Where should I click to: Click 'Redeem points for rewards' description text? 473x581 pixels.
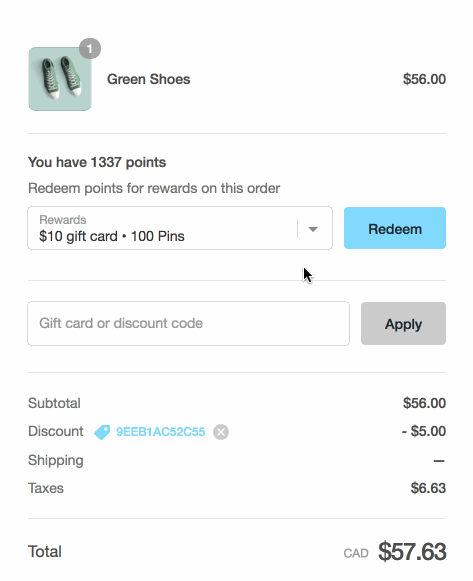pyautogui.click(x=154, y=188)
